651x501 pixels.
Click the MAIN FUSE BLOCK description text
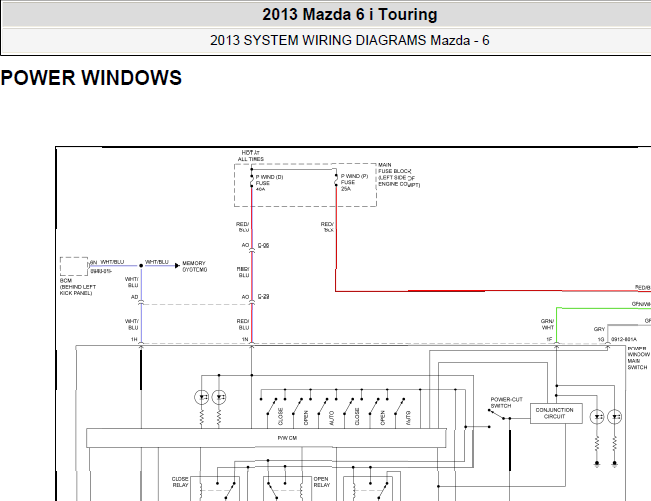coord(399,174)
